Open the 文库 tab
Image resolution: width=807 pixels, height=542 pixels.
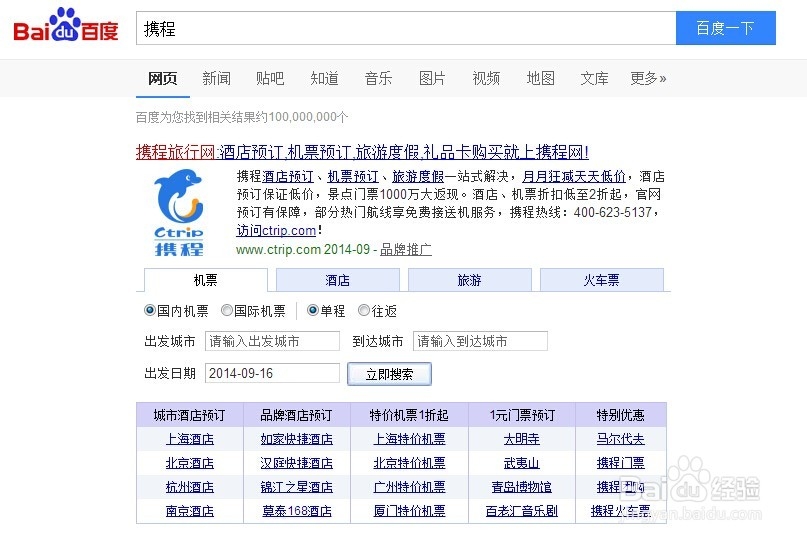tap(594, 78)
